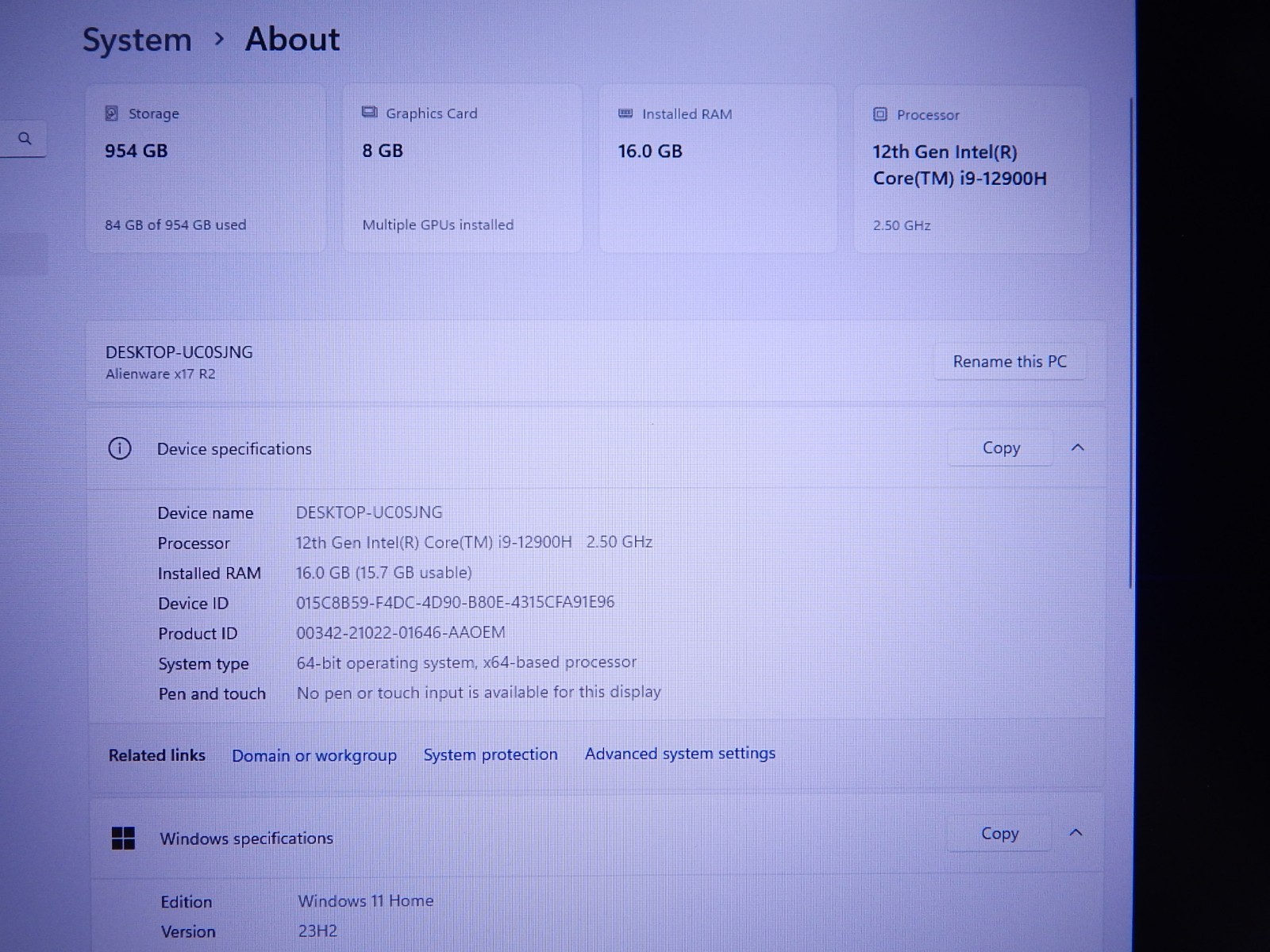Click the Processor chip icon

pyautogui.click(x=879, y=114)
